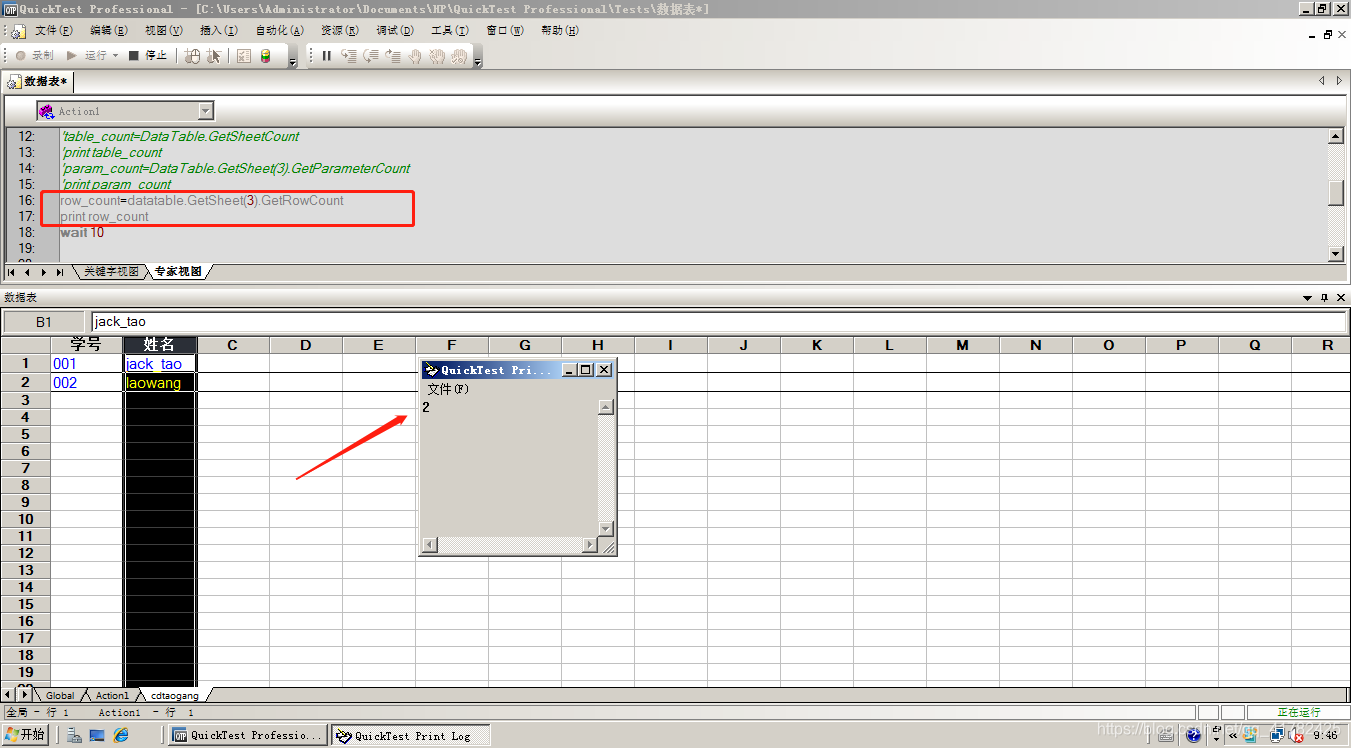This screenshot has height=748, width=1351.
Task: Click the Step Over debug icon
Action: click(370, 56)
